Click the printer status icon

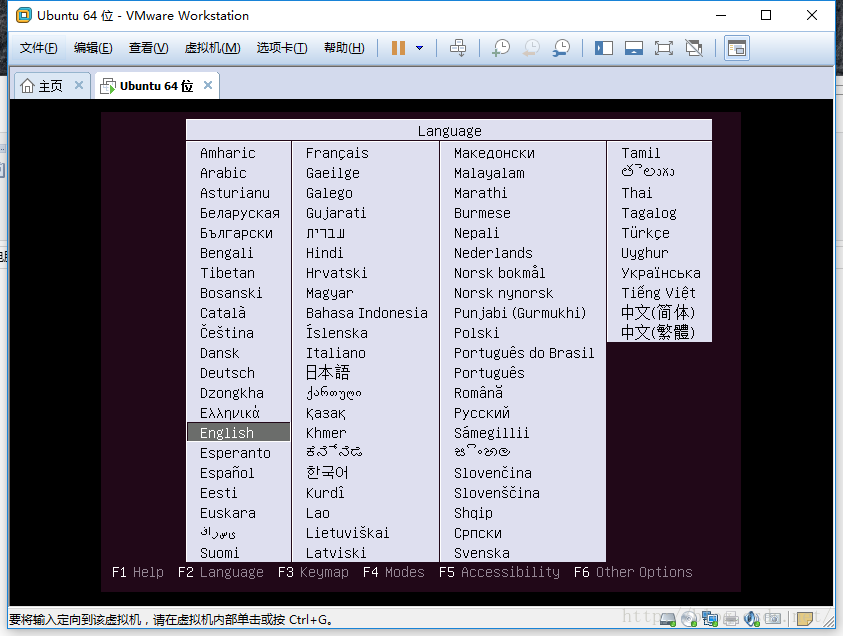[731, 620]
